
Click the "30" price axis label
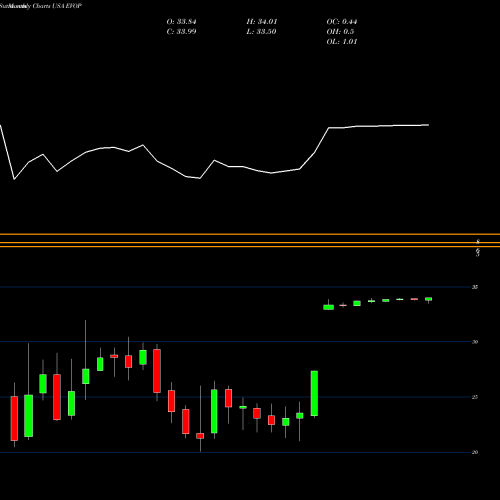(475, 342)
